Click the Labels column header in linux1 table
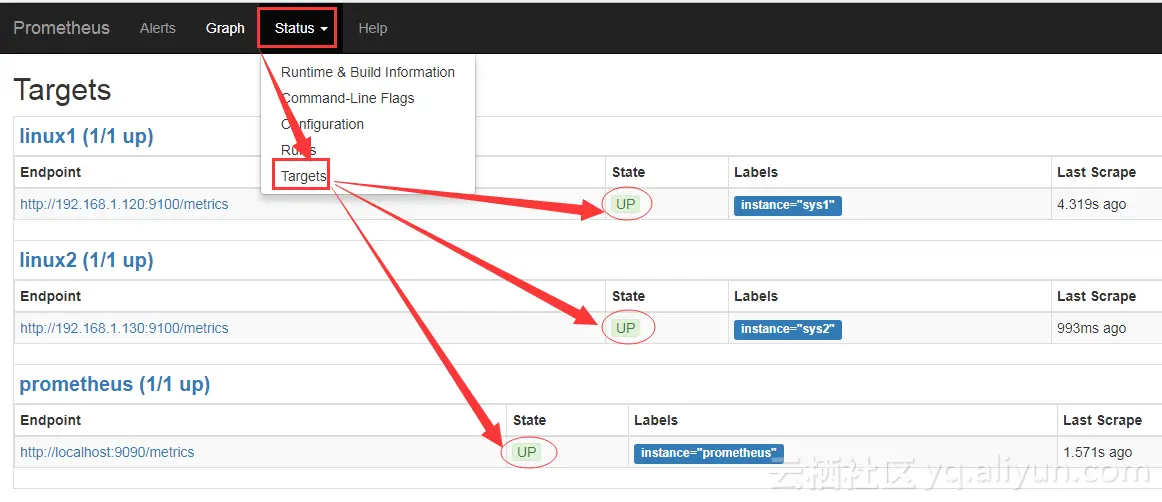Viewport: 1162px width, 502px height. (756, 172)
